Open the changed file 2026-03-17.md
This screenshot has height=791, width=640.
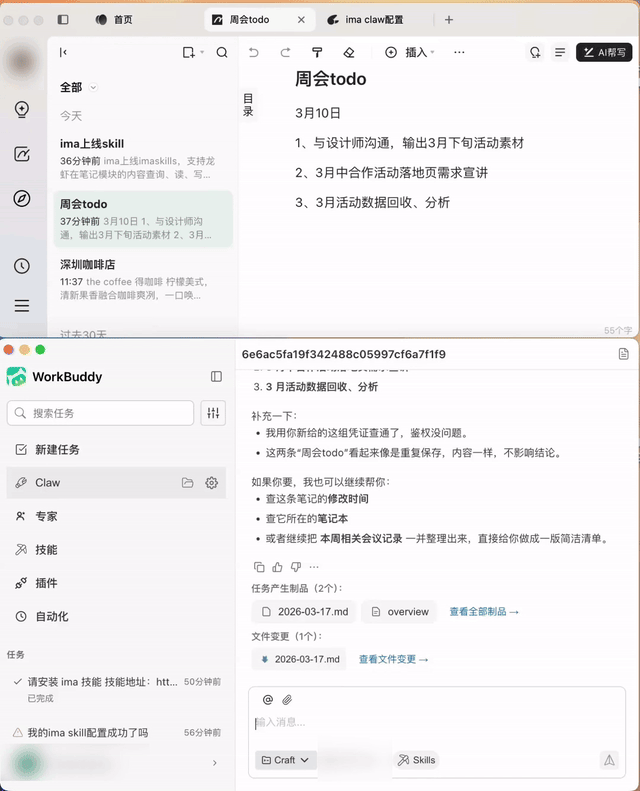299,659
